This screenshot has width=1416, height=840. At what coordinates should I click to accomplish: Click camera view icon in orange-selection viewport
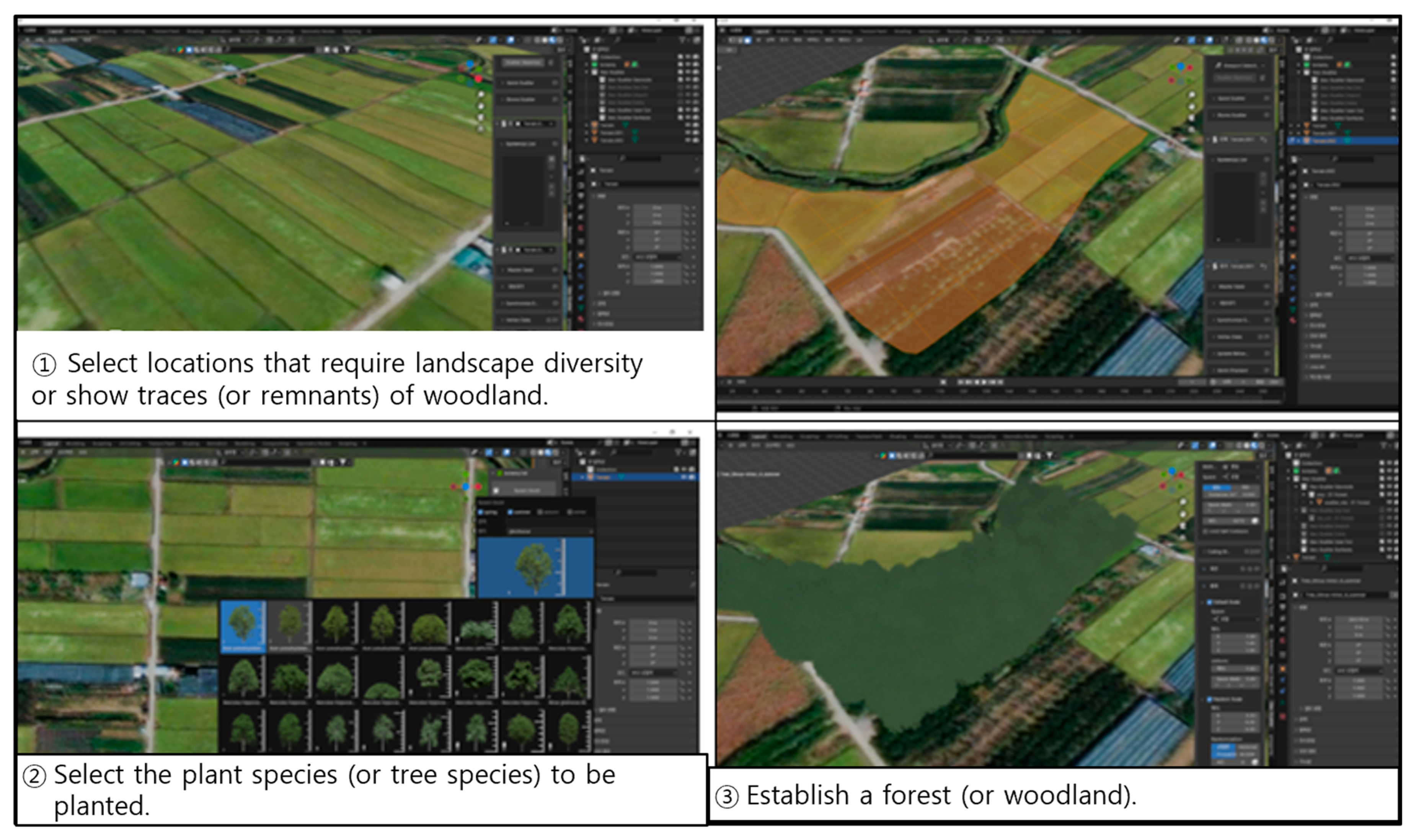click(x=1191, y=118)
